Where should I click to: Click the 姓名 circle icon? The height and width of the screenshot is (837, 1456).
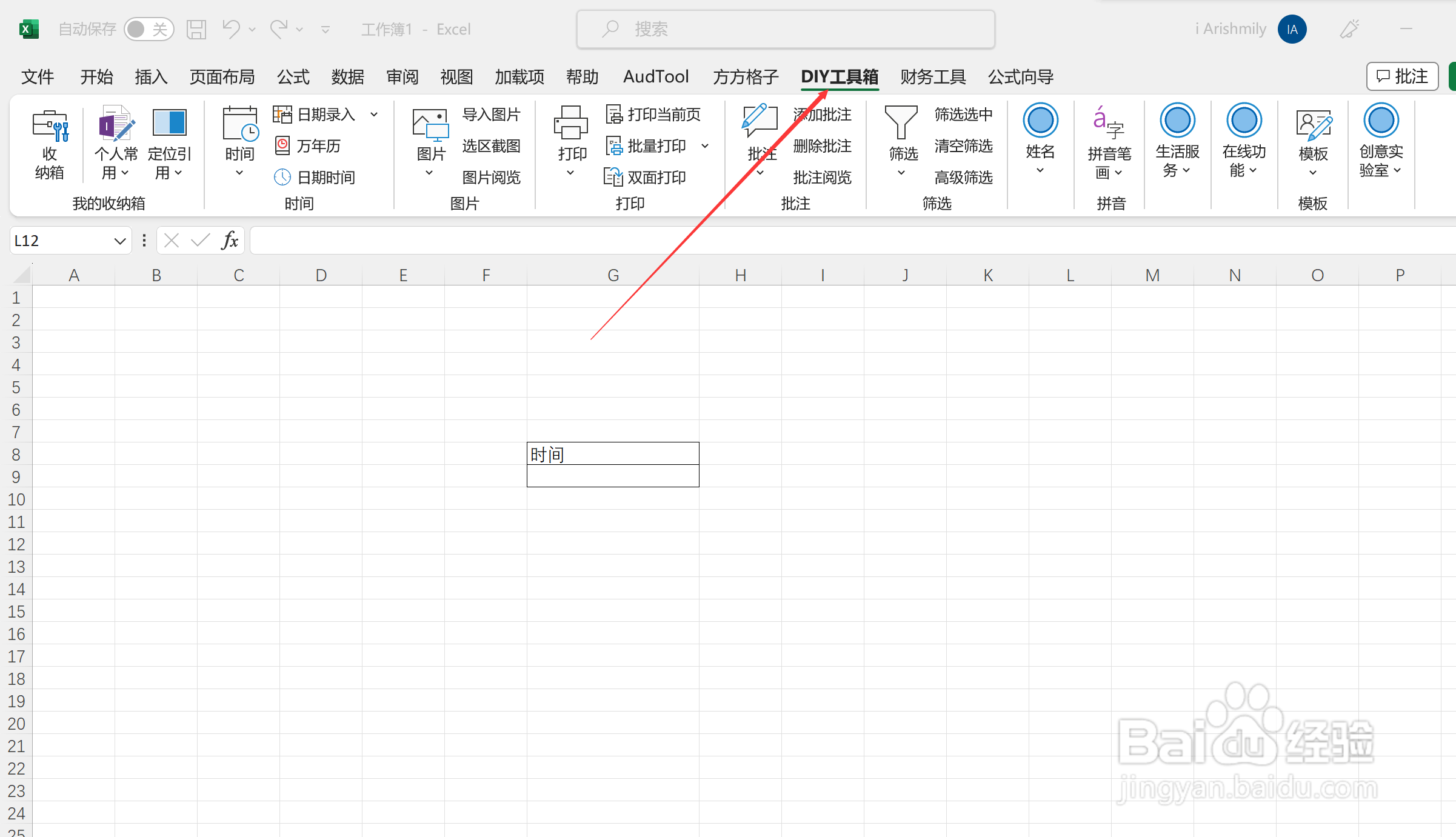tap(1041, 120)
